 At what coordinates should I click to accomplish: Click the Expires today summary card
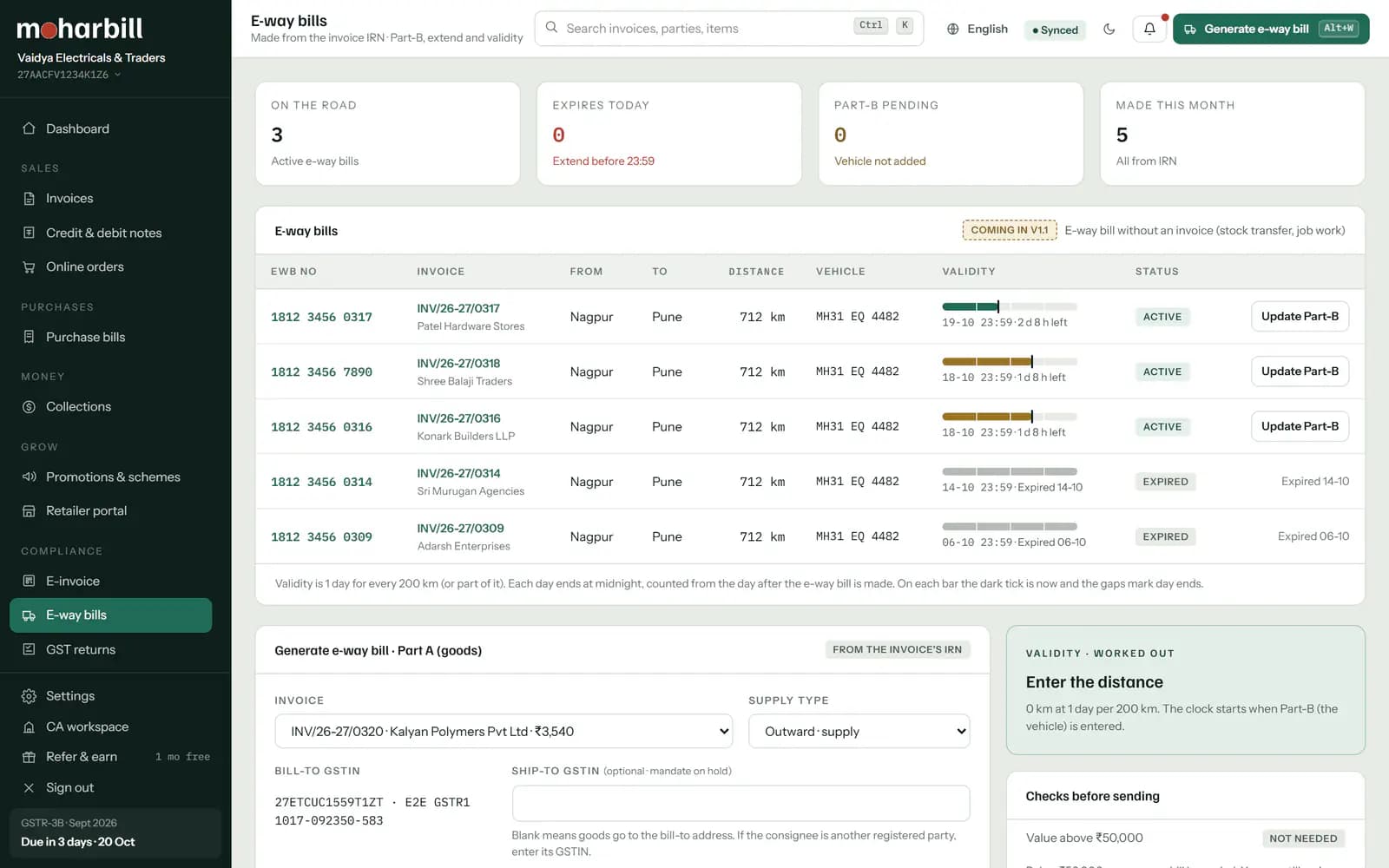pos(668,134)
